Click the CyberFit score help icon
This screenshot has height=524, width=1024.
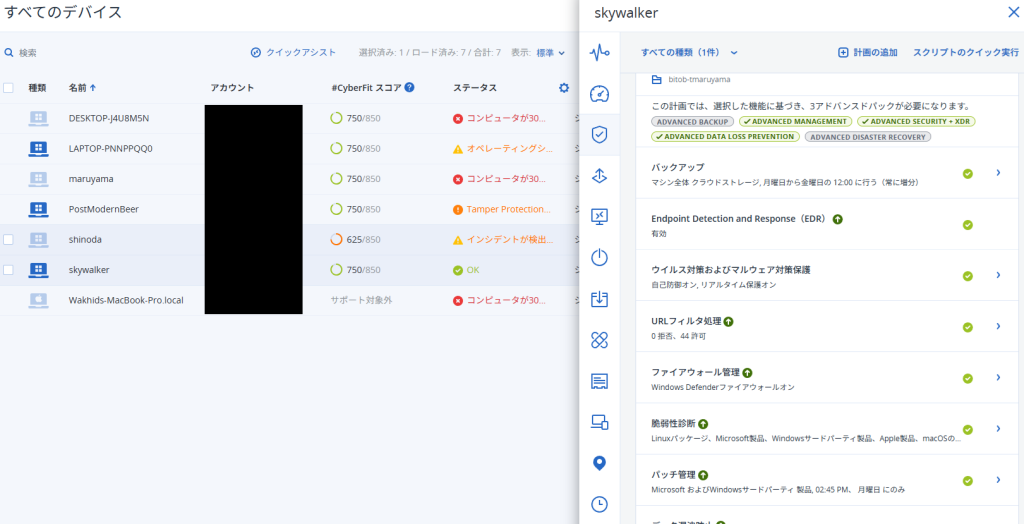tap(409, 87)
